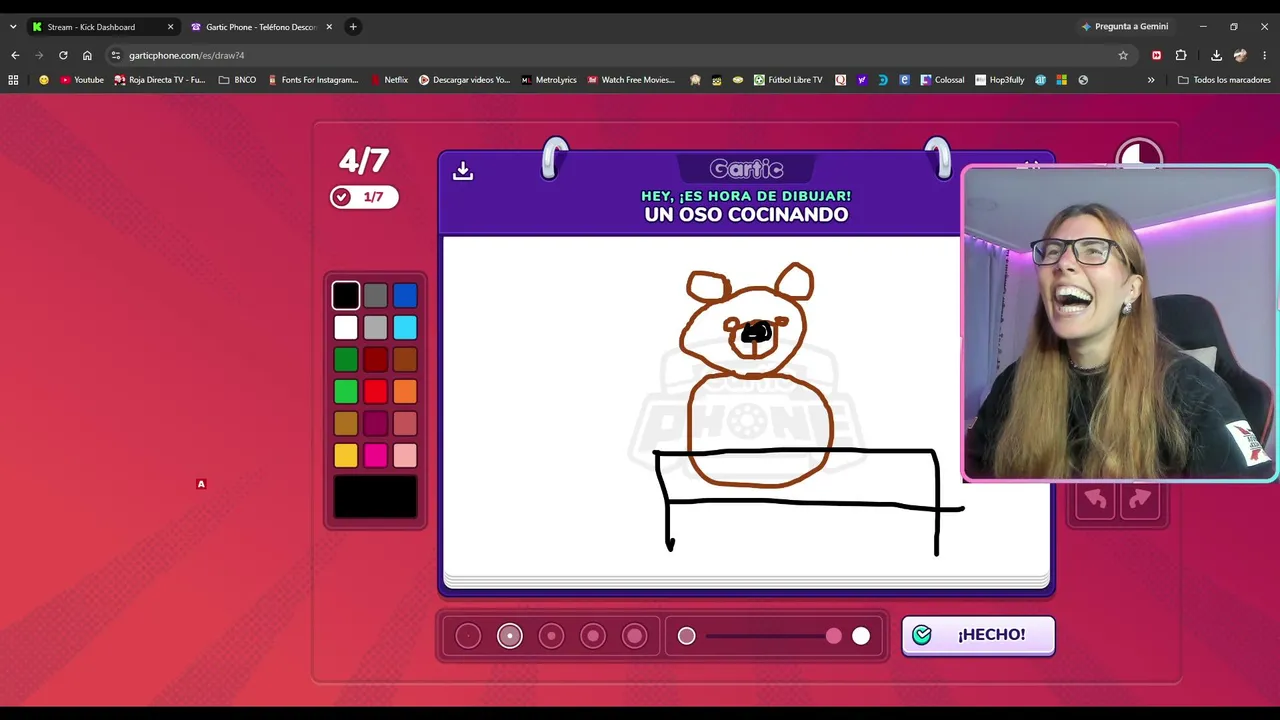Select the third brush size
The height and width of the screenshot is (720, 1280).
pos(551,636)
